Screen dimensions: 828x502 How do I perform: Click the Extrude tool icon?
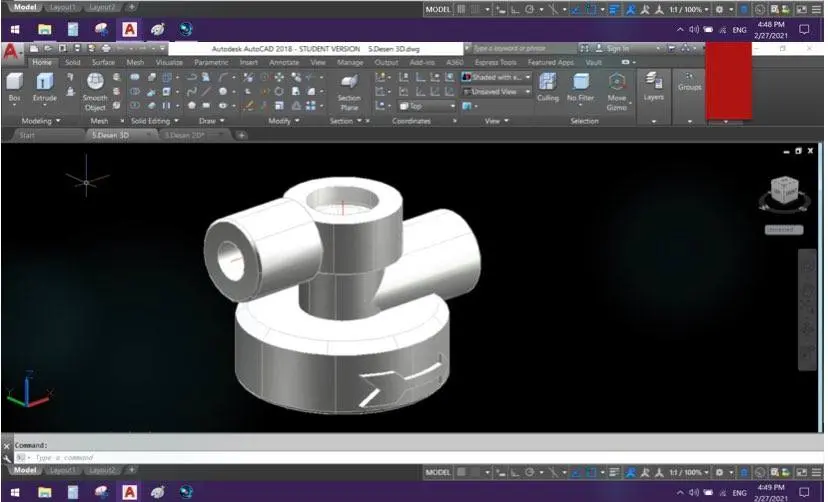[45, 82]
